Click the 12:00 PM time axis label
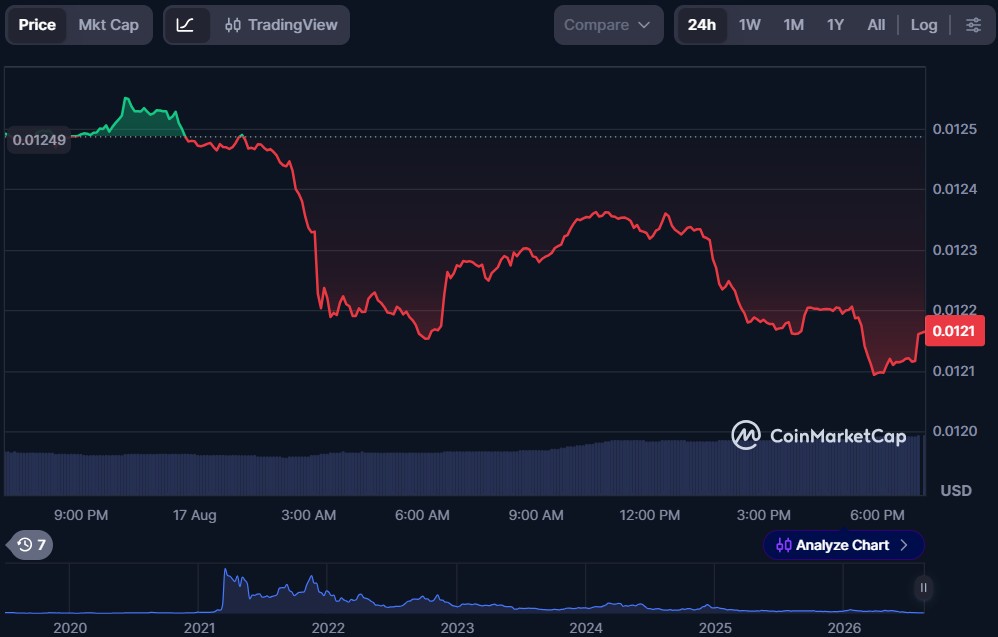The height and width of the screenshot is (637, 998). pyautogui.click(x=650, y=515)
